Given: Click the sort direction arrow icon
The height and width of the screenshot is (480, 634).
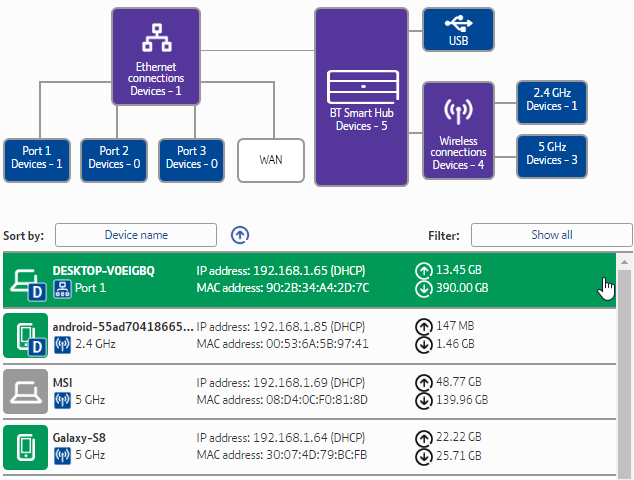Looking at the screenshot, I should [240, 235].
